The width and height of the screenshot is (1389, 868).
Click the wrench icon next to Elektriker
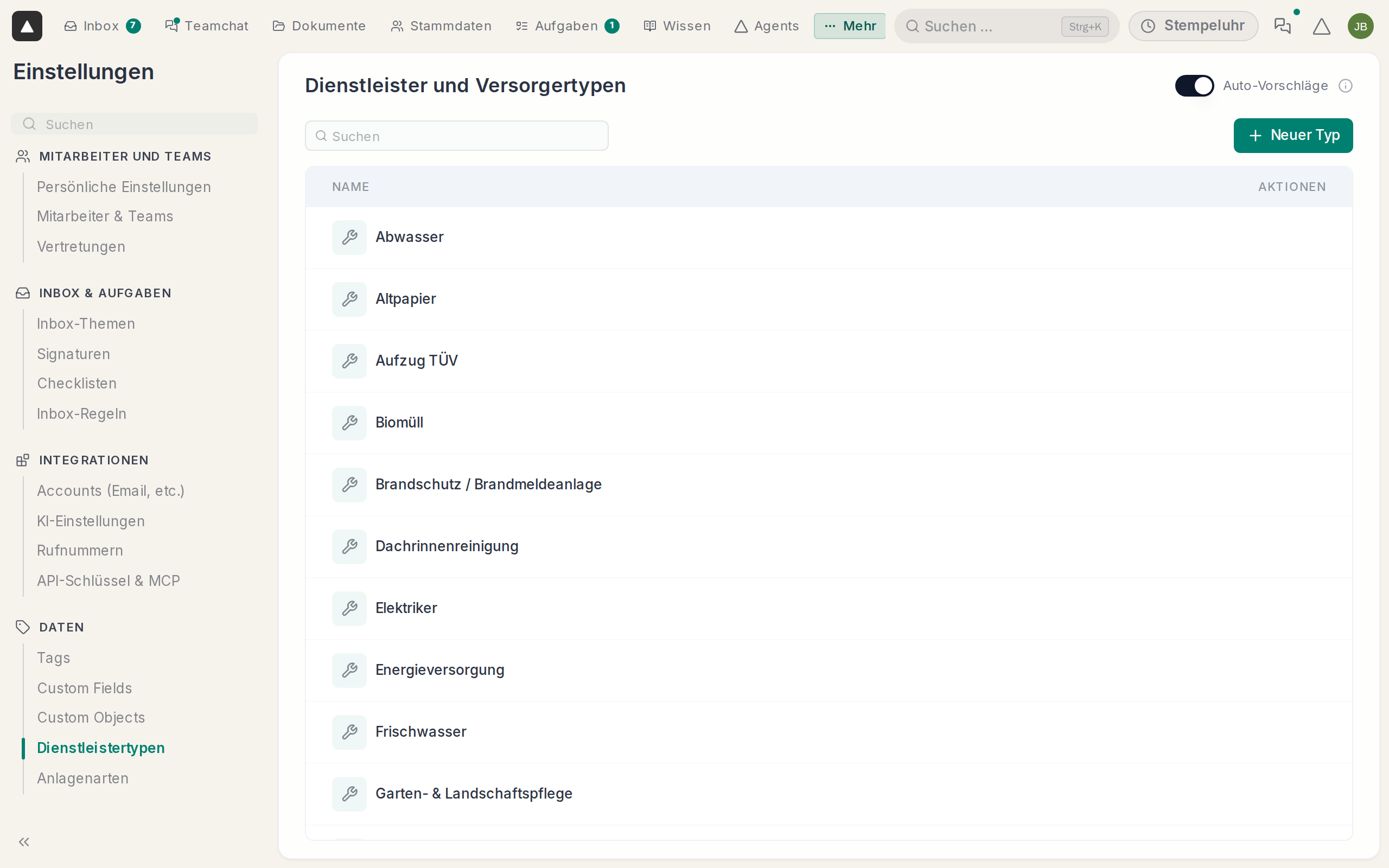(x=349, y=608)
